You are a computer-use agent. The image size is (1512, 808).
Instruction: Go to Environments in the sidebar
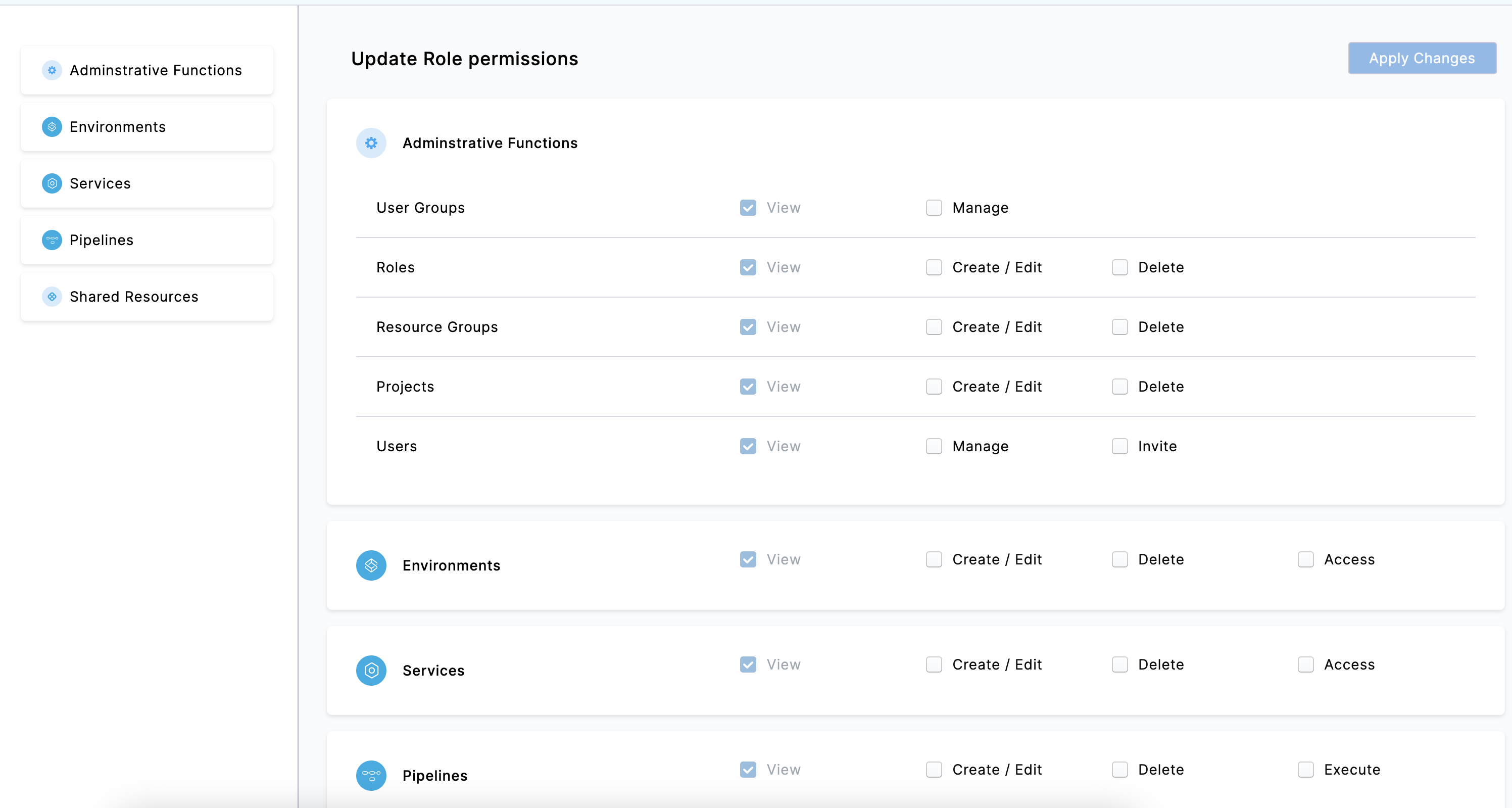[147, 127]
